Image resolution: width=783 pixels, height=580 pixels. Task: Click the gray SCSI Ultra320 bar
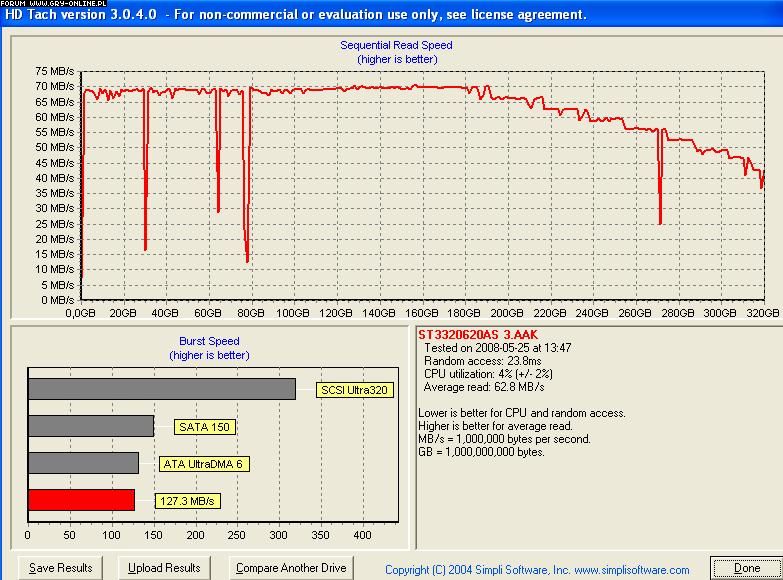tap(162, 389)
